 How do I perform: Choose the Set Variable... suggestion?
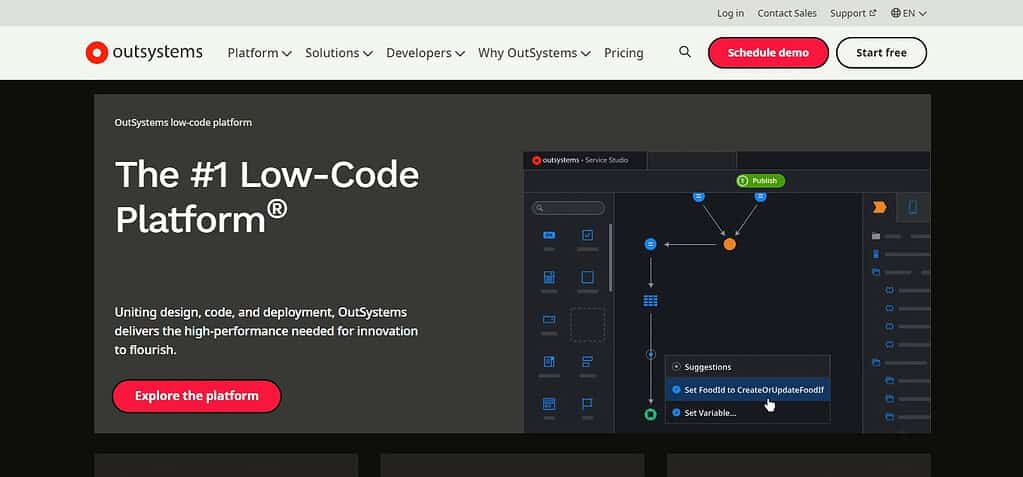coord(747,412)
